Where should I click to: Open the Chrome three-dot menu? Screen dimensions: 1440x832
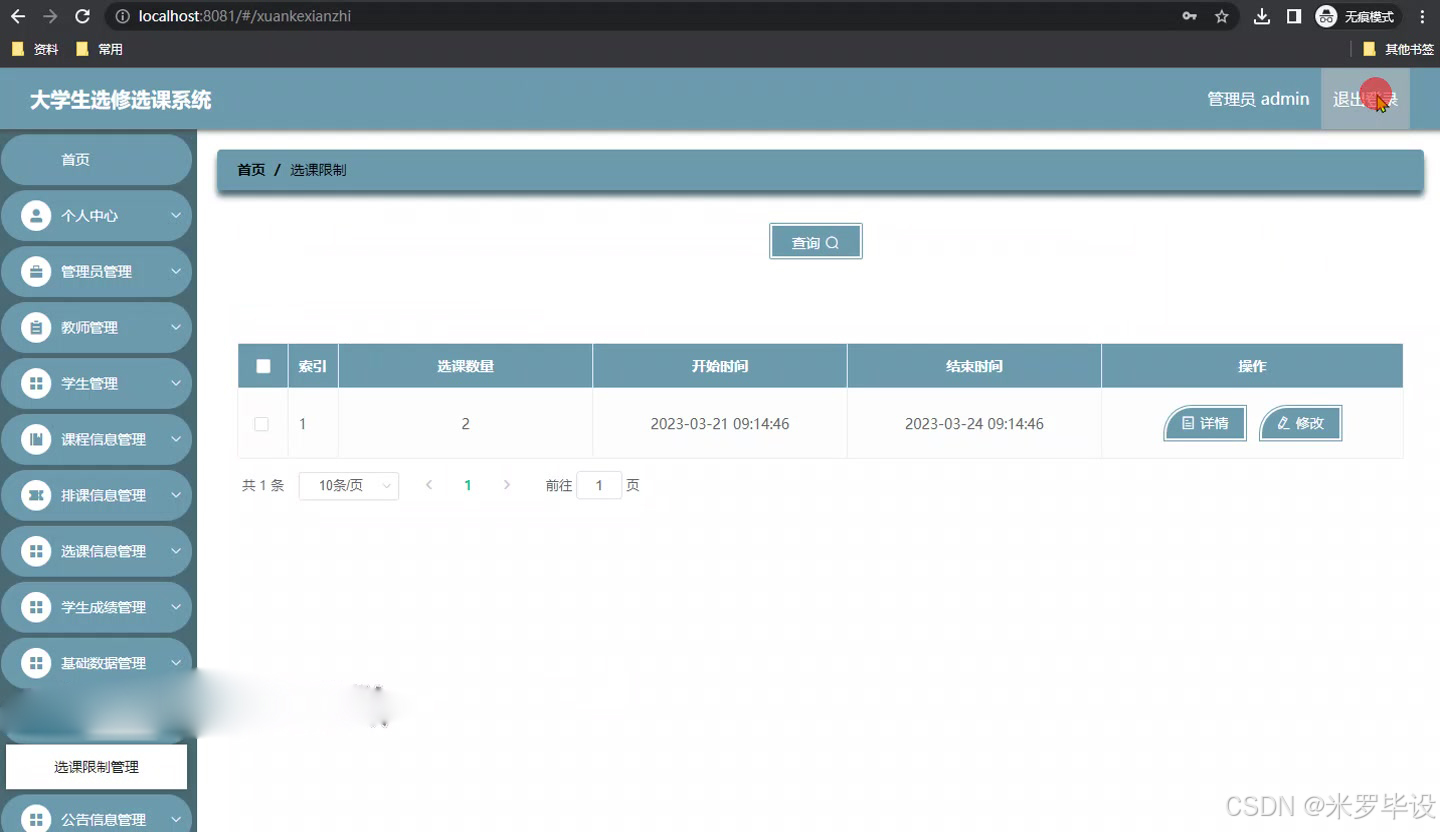[x=1422, y=16]
